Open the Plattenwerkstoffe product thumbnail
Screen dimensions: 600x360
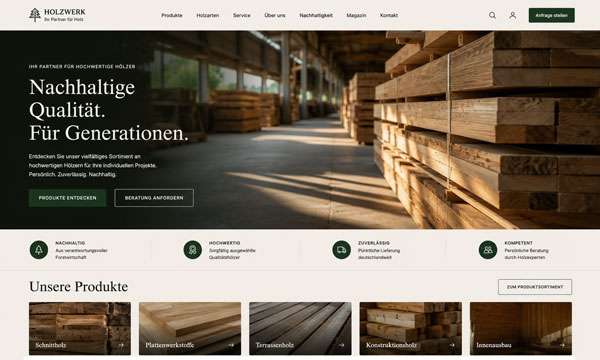coord(190,329)
